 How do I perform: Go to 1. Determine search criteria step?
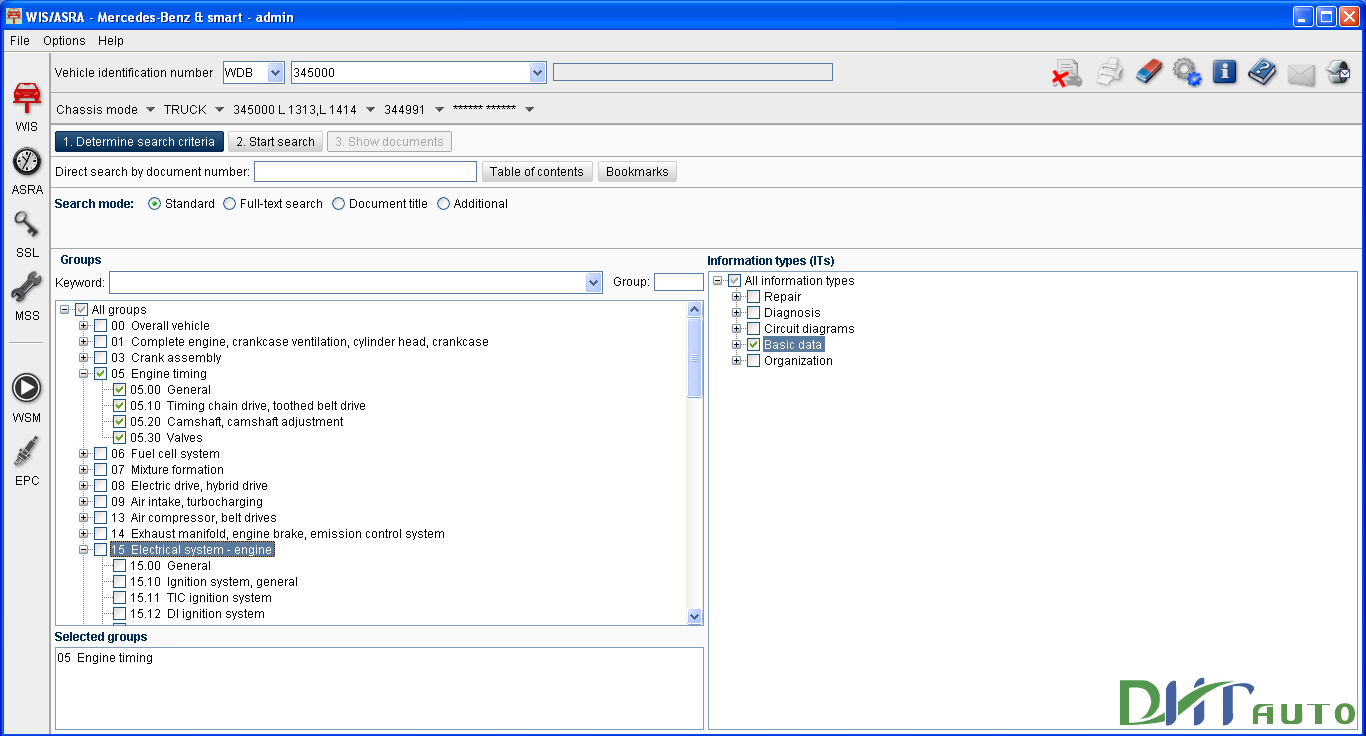click(x=139, y=142)
